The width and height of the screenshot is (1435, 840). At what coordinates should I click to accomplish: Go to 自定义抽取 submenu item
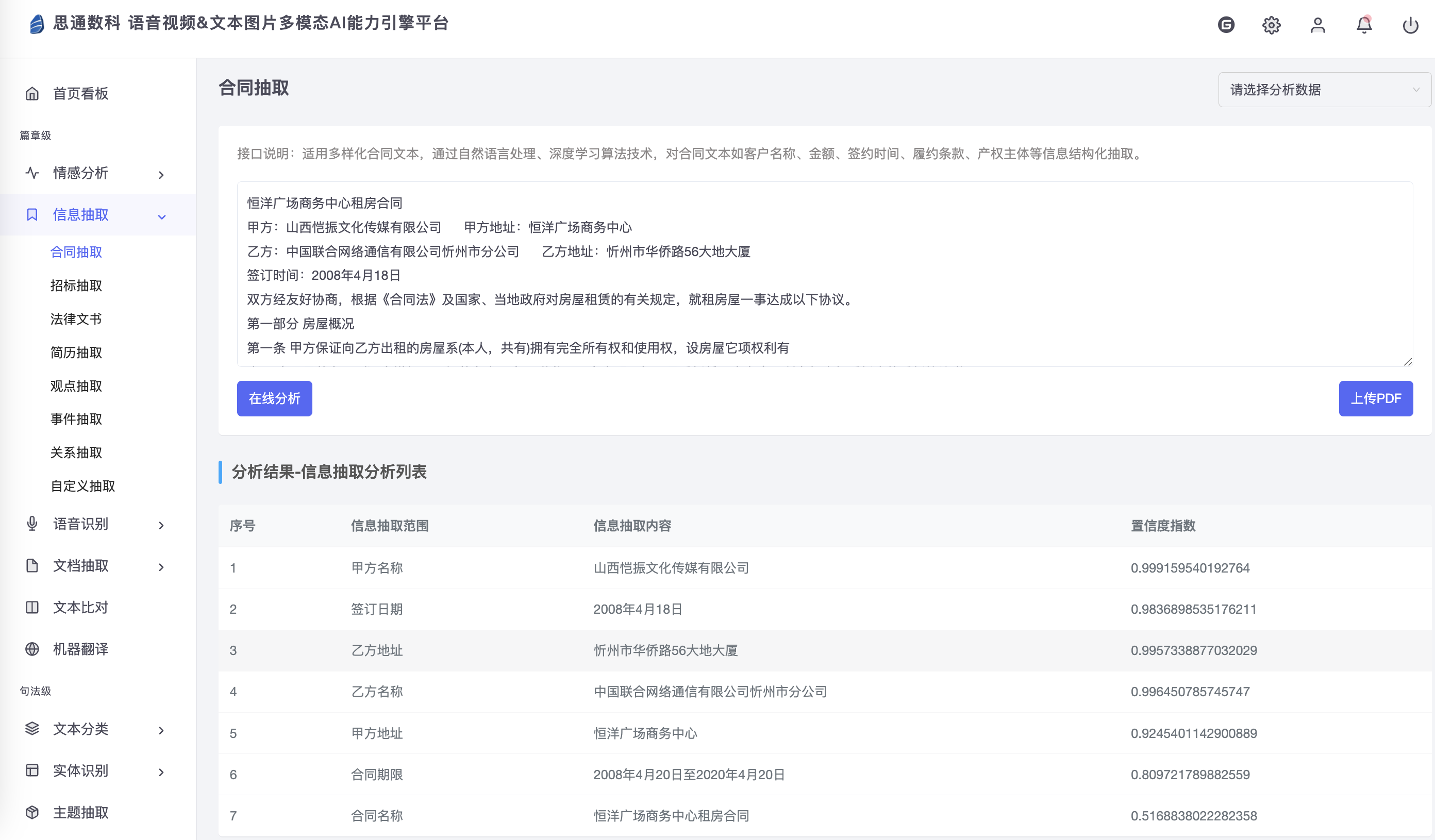pos(83,486)
